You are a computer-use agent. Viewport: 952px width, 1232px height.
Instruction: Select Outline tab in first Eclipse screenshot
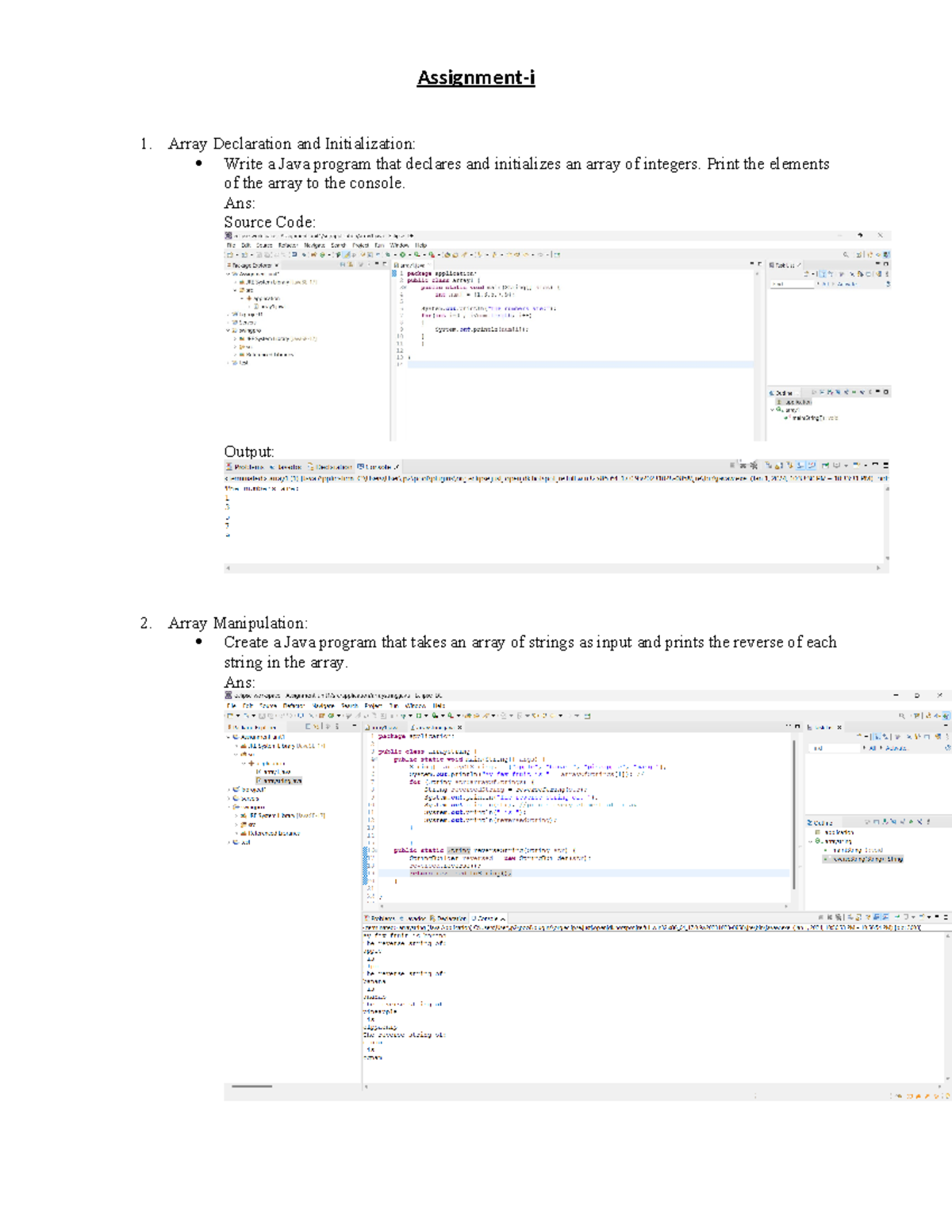tap(783, 393)
